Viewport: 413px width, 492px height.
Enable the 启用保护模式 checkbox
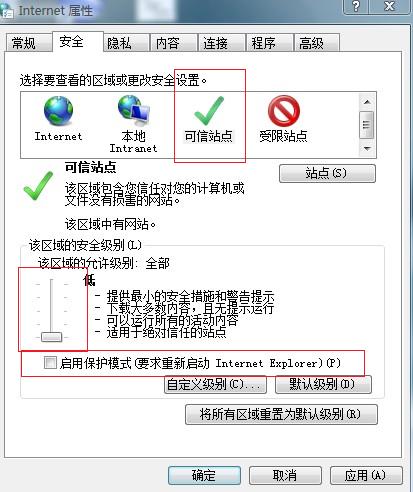tap(50, 362)
